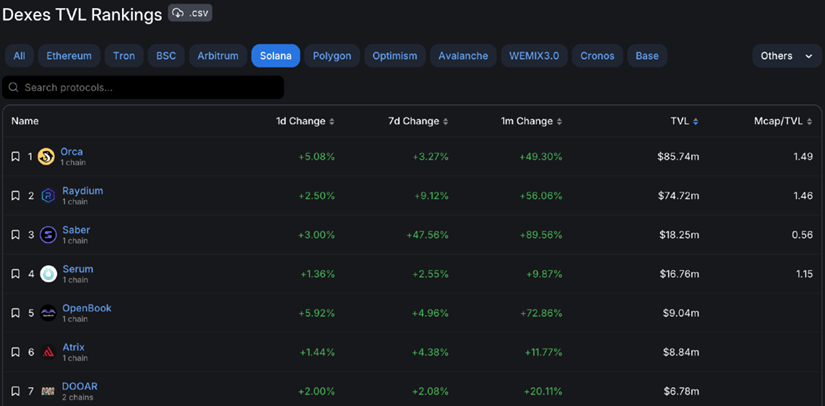Viewport: 825px width, 406px height.
Task: Select Raydium Mcap/TVL value 1.46
Action: point(803,196)
